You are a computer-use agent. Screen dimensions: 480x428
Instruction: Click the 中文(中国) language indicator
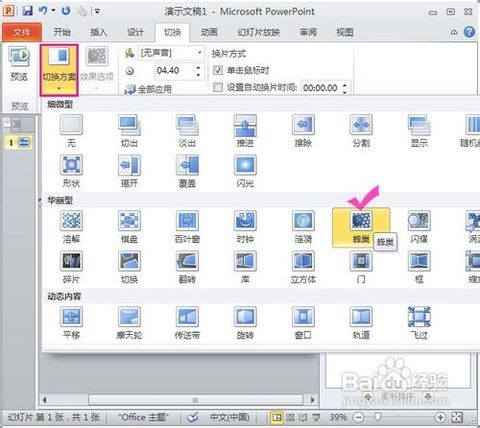click(x=230, y=417)
